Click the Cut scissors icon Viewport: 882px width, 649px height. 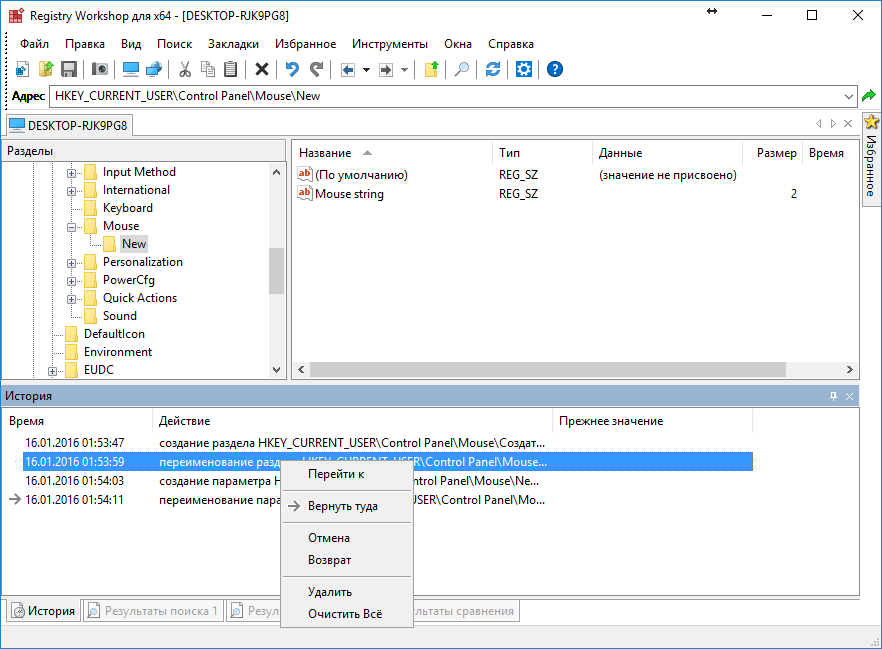[184, 69]
